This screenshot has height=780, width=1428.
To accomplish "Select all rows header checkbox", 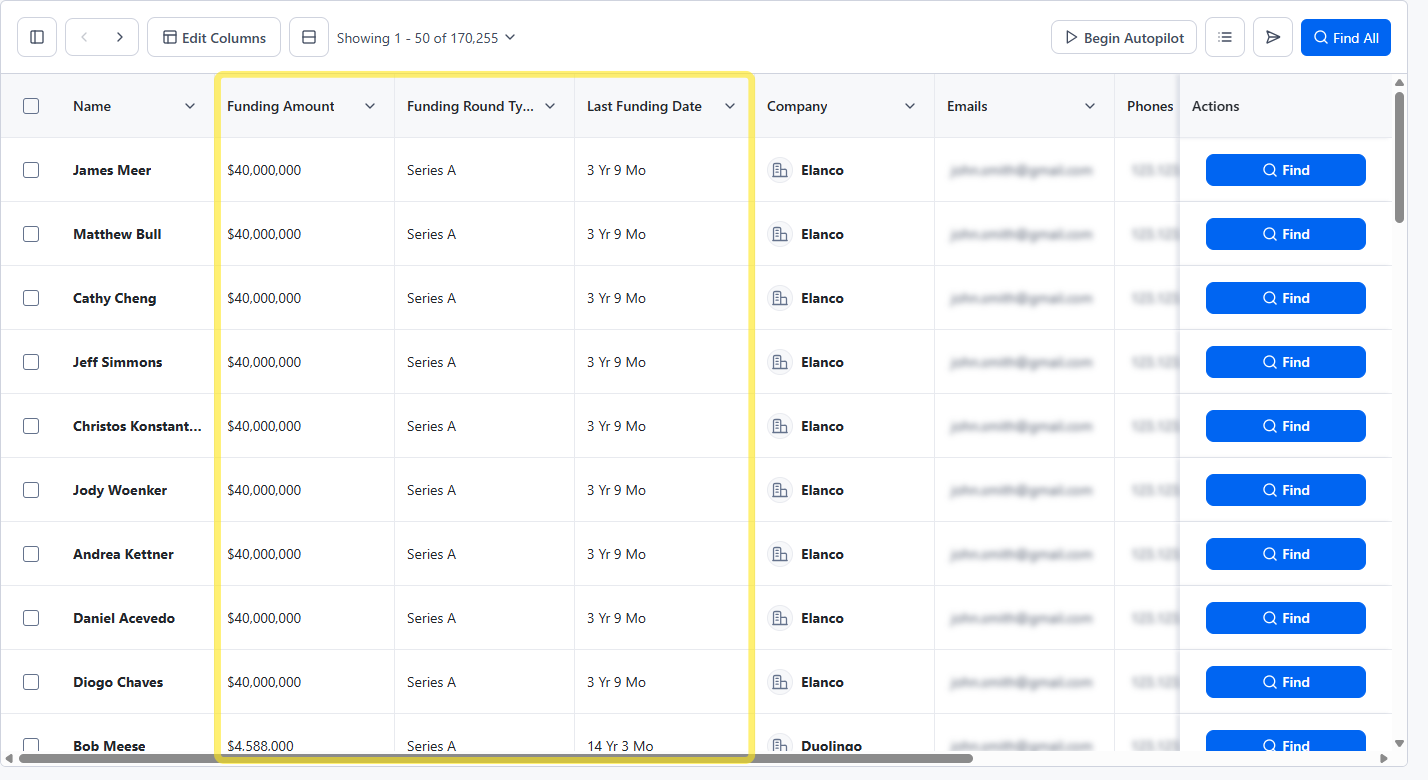I will 31,106.
